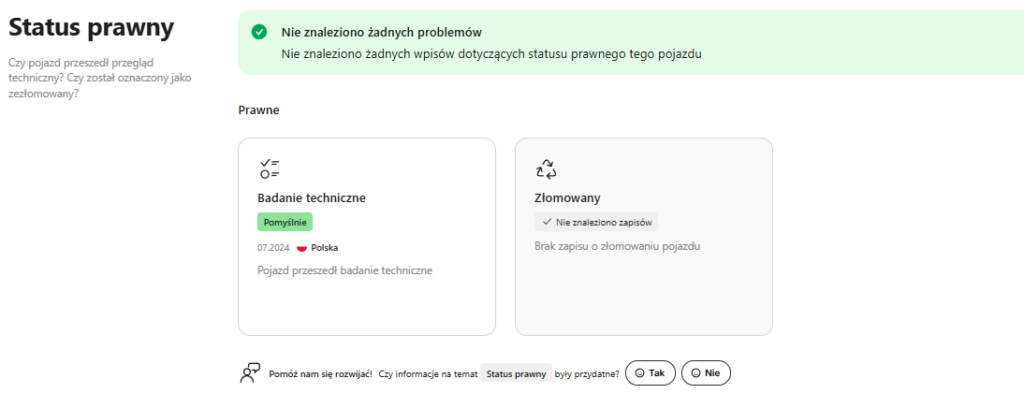Click the '07.2024' inspection date
Viewport: 1024px width, 408px height.
273,247
